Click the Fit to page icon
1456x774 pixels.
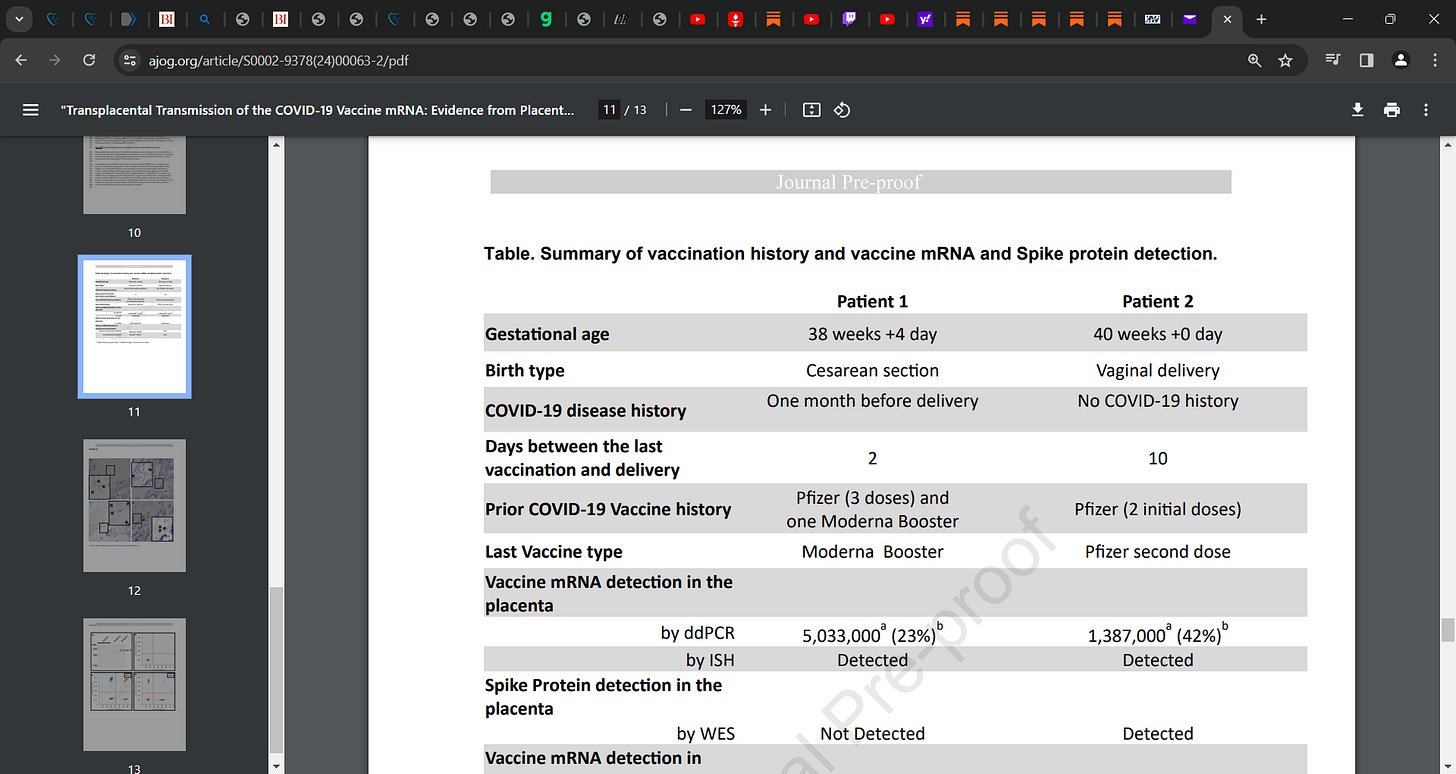(x=811, y=110)
